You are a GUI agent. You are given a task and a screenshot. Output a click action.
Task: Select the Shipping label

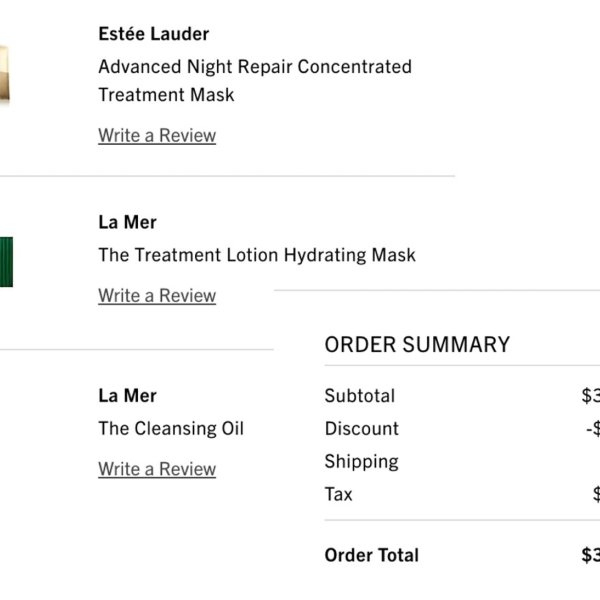click(362, 462)
